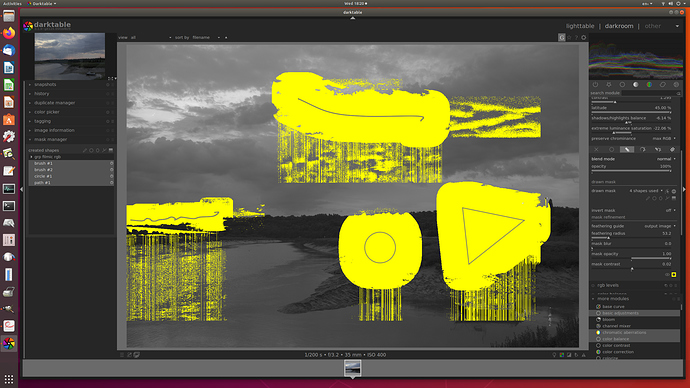
Task: Select the drawn mask blending icon
Action: pyautogui.click(x=627, y=150)
